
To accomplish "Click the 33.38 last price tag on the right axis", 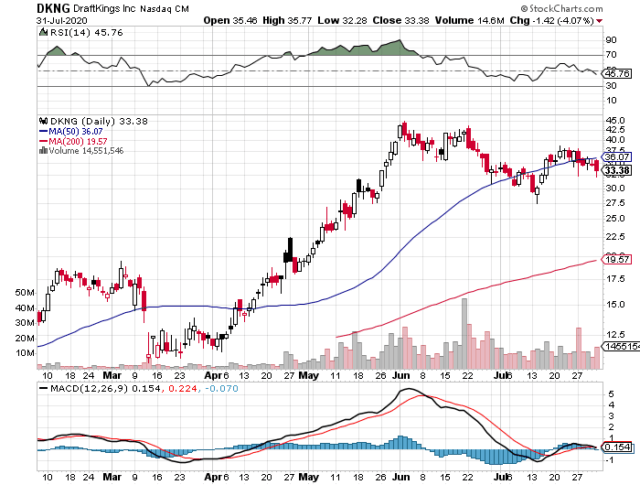I will click(617, 170).
